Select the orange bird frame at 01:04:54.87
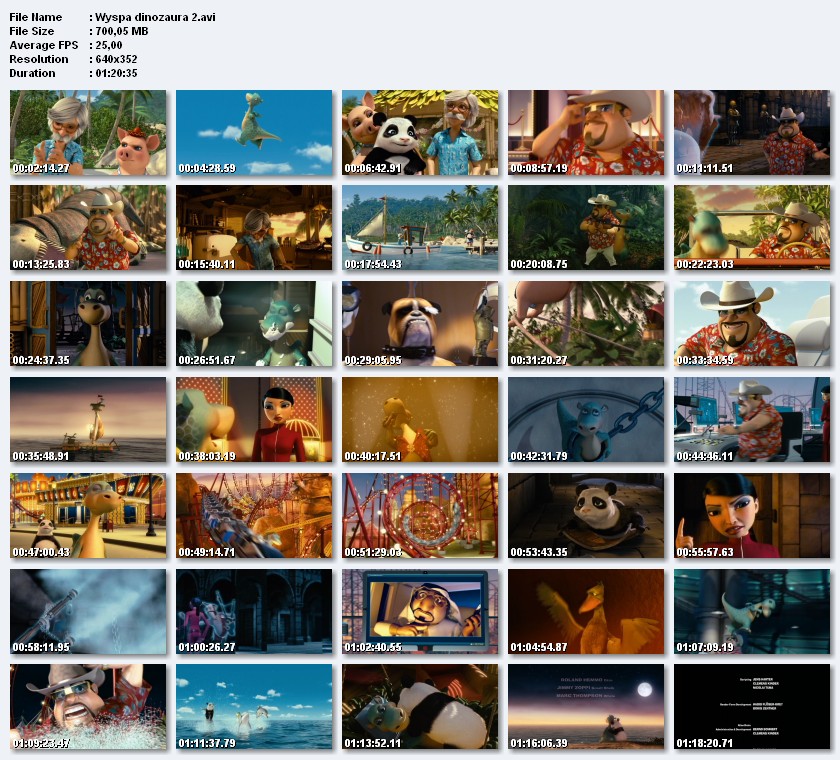The height and width of the screenshot is (760, 840). (586, 611)
